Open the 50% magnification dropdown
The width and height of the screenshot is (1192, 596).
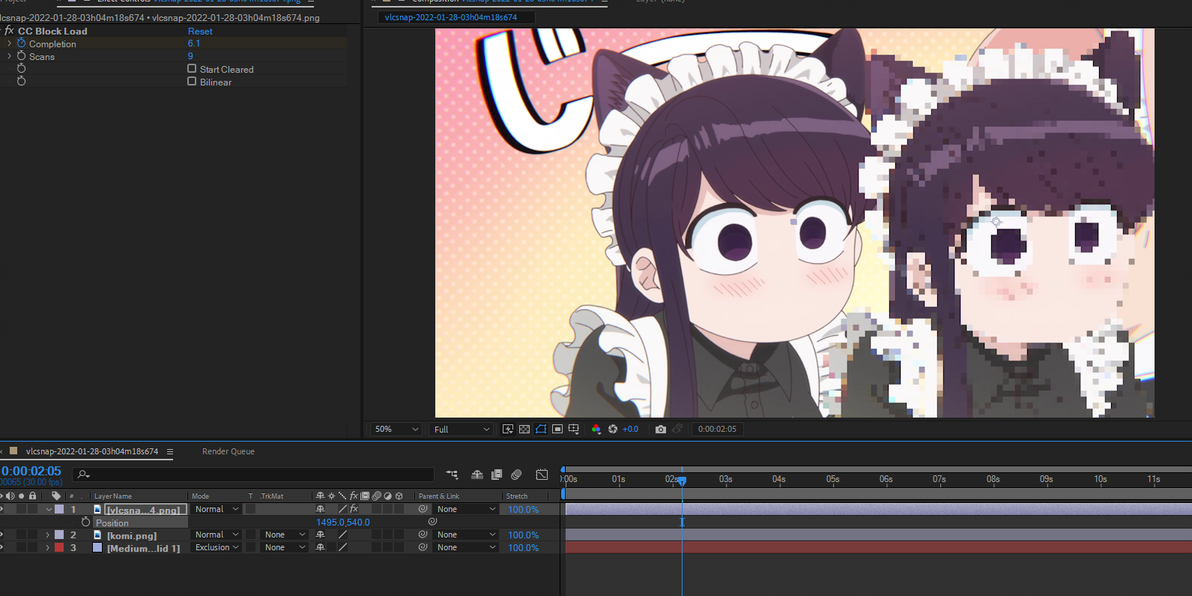[x=395, y=430]
